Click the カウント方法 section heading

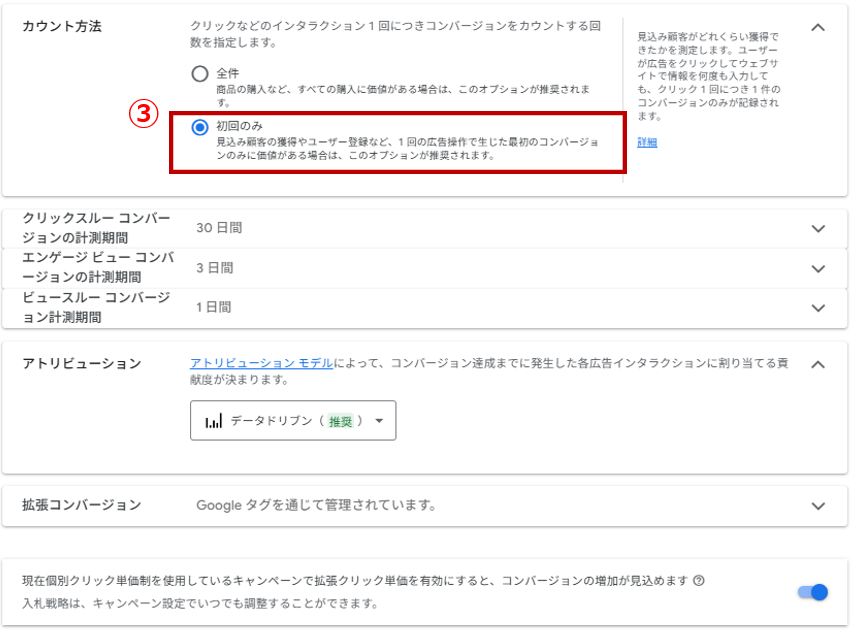(x=62, y=27)
